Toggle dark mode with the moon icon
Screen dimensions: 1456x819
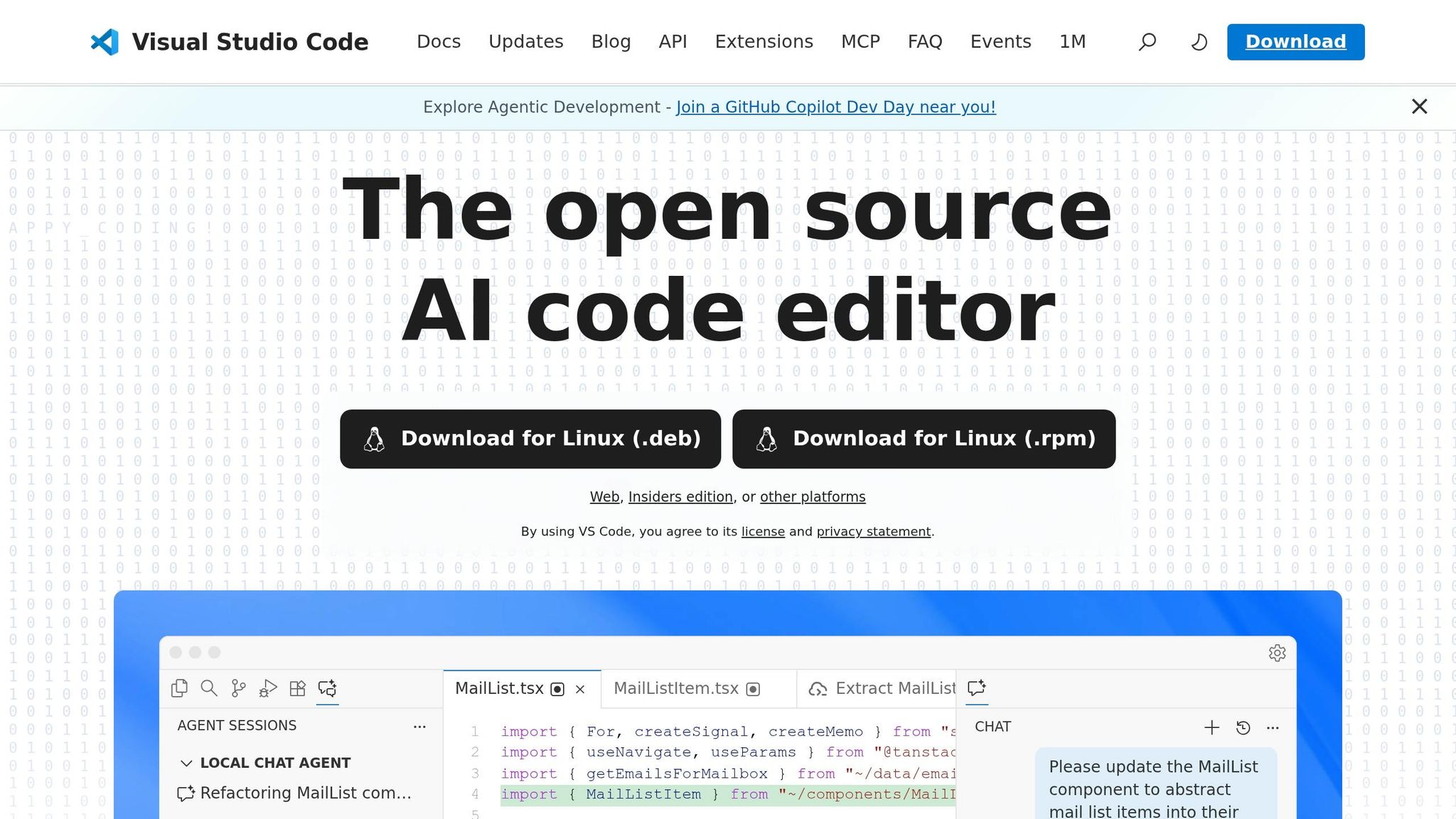coord(1199,42)
